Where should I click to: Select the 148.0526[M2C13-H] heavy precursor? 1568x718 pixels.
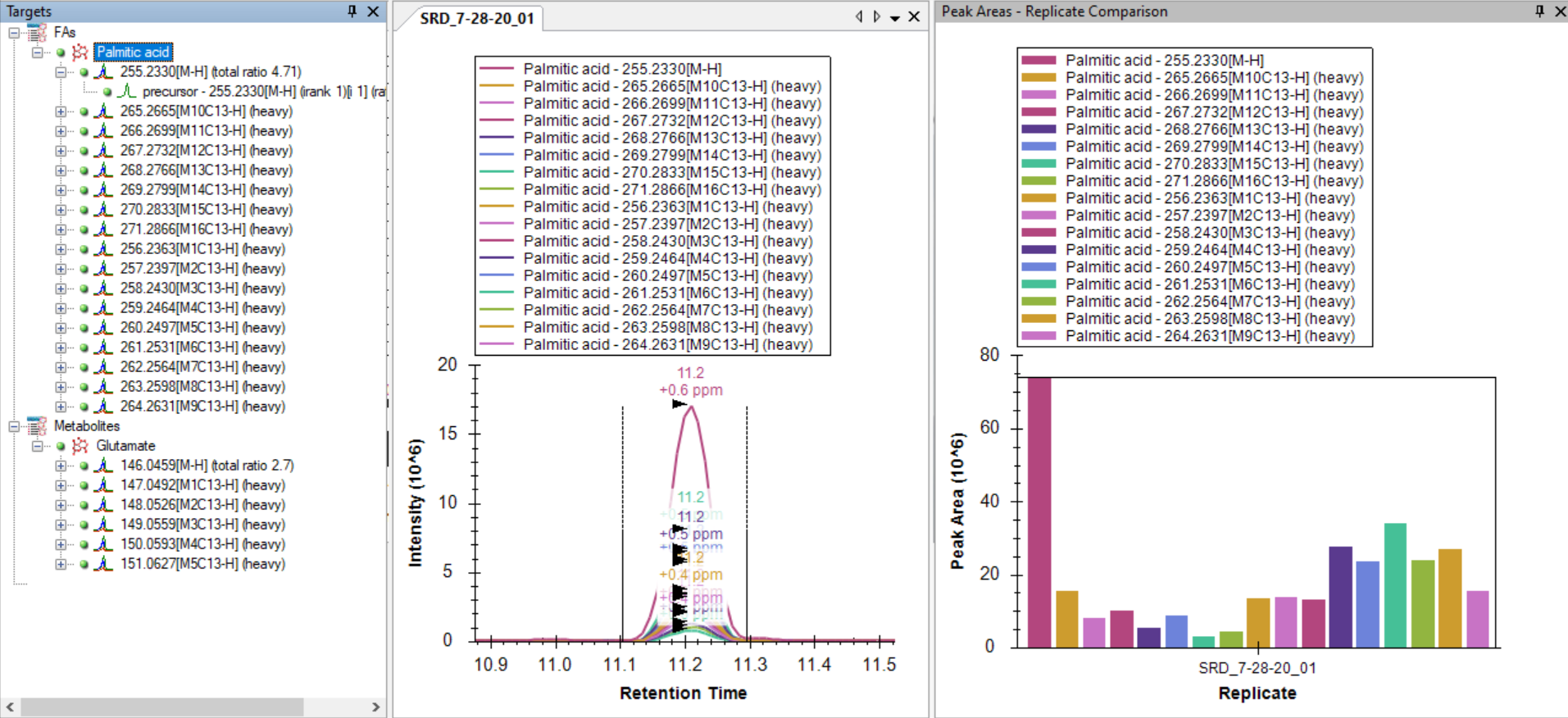click(202, 505)
